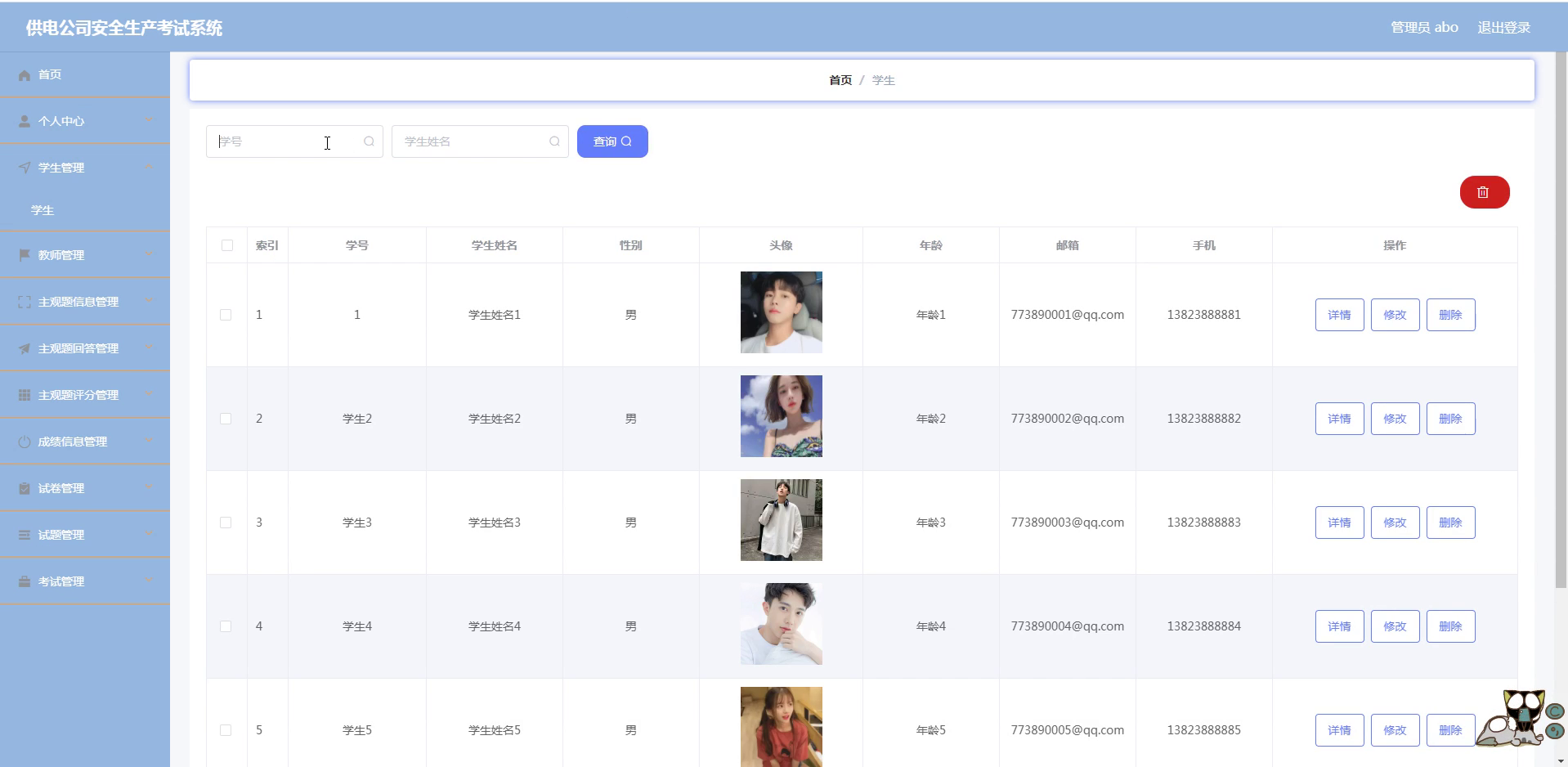1568x767 pixels.
Task: Select the 学生 submenu item
Action: [x=85, y=210]
